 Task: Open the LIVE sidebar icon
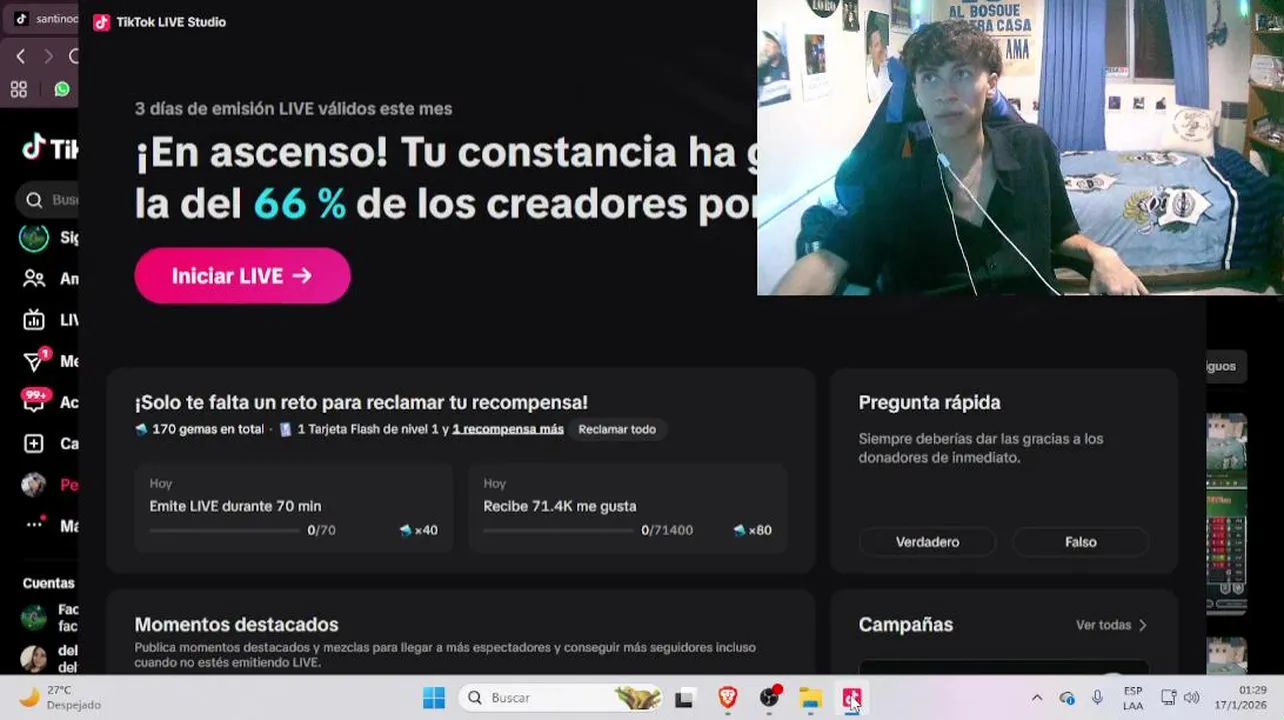(x=34, y=320)
